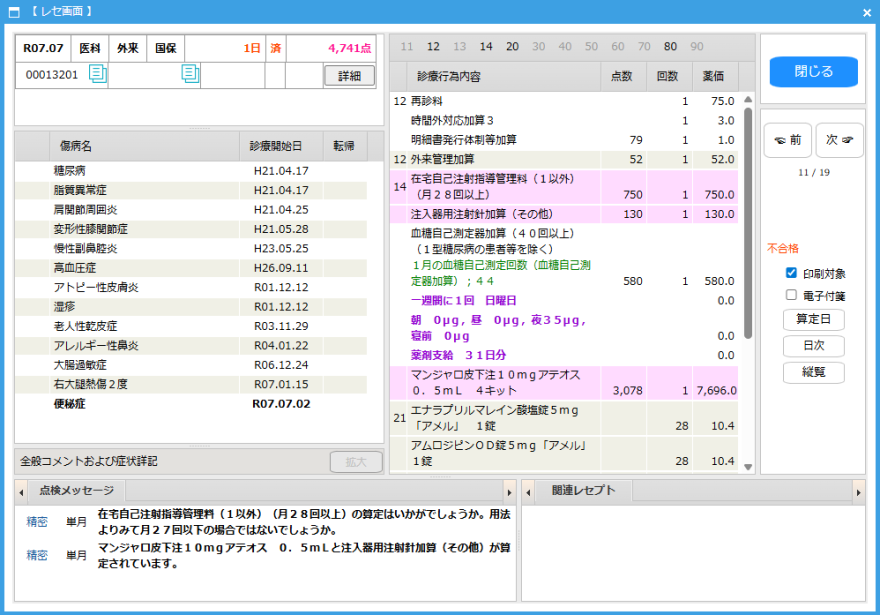880x615 pixels.
Task: Enable the 電子付箋 checkbox
Action: click(x=792, y=296)
